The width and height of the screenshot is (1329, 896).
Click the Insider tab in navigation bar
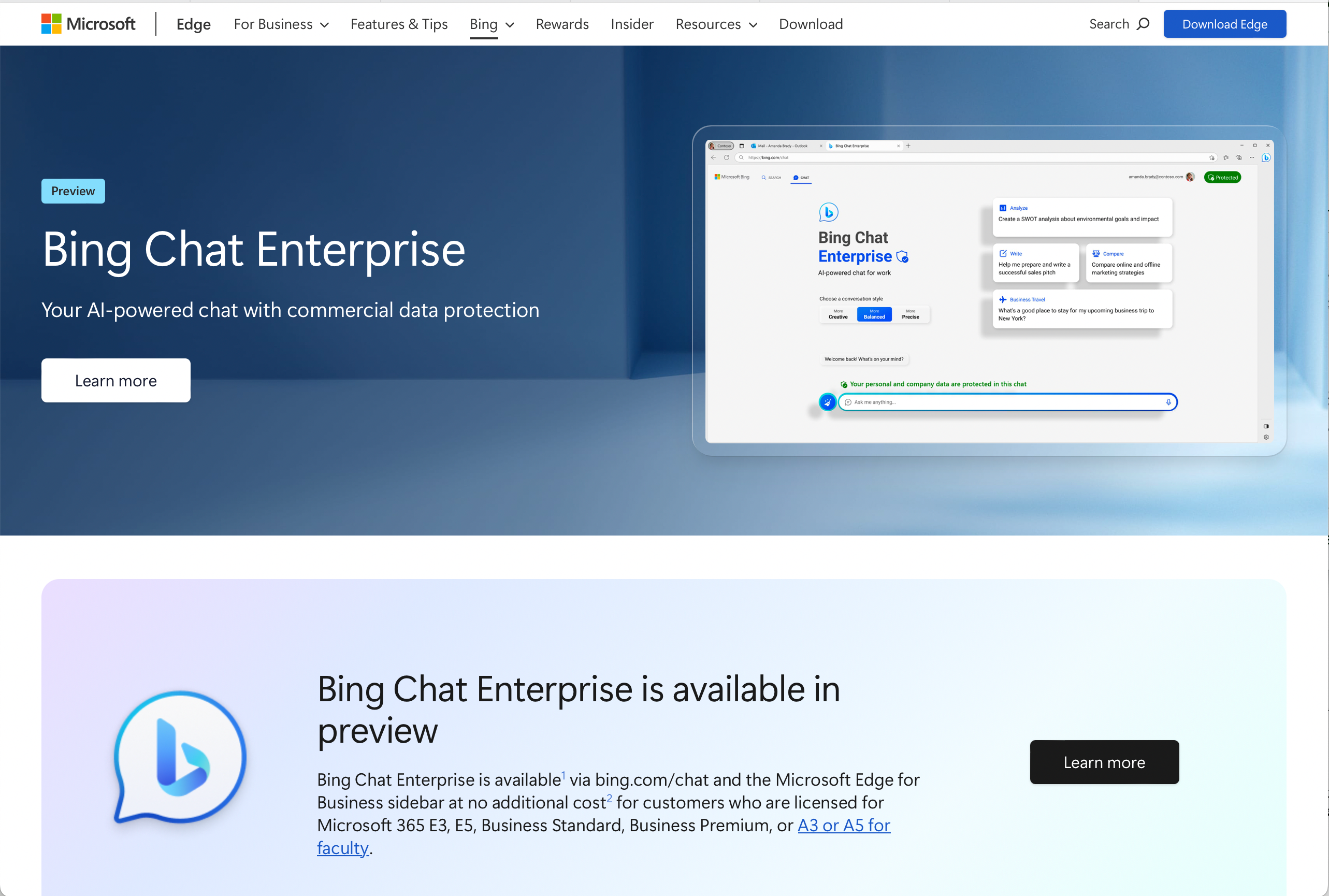click(x=633, y=23)
